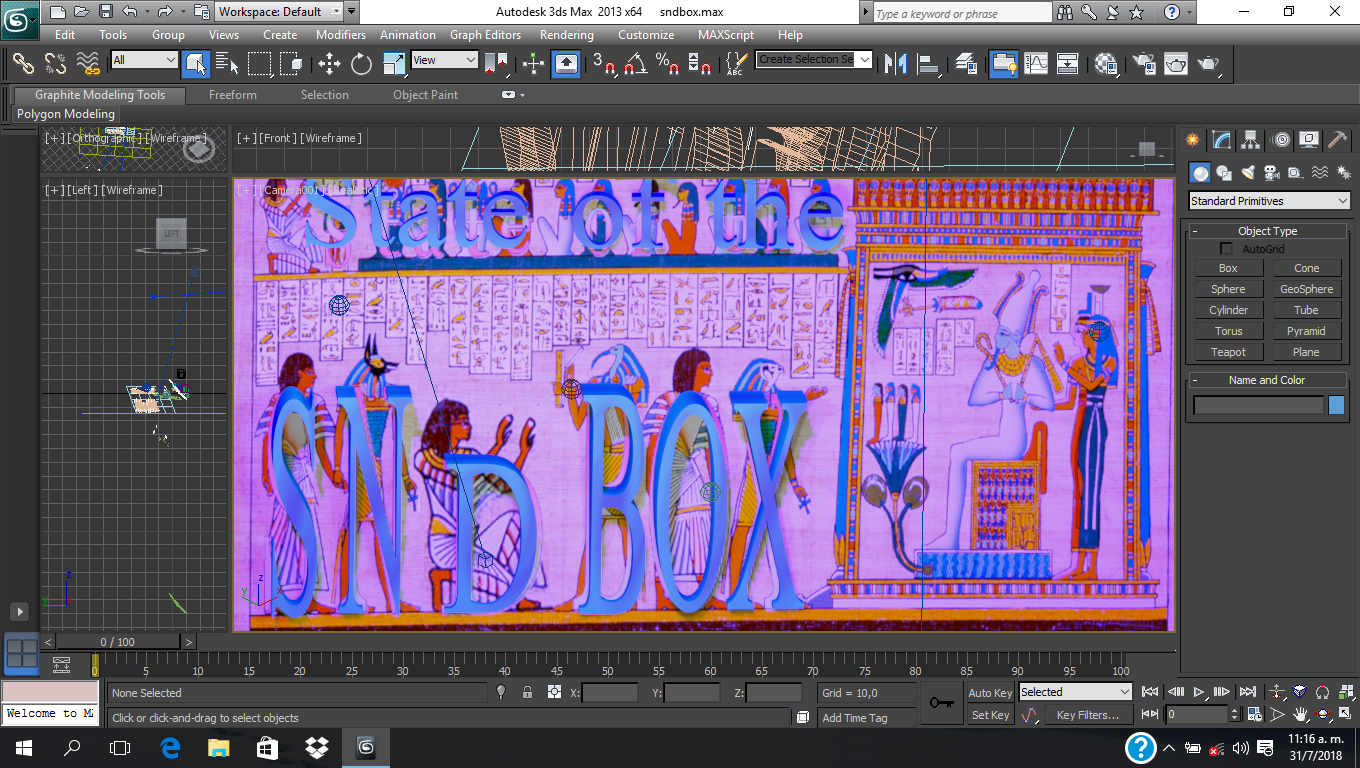Create a Teapot primitive via its button
The height and width of the screenshot is (768, 1360).
1228,352
